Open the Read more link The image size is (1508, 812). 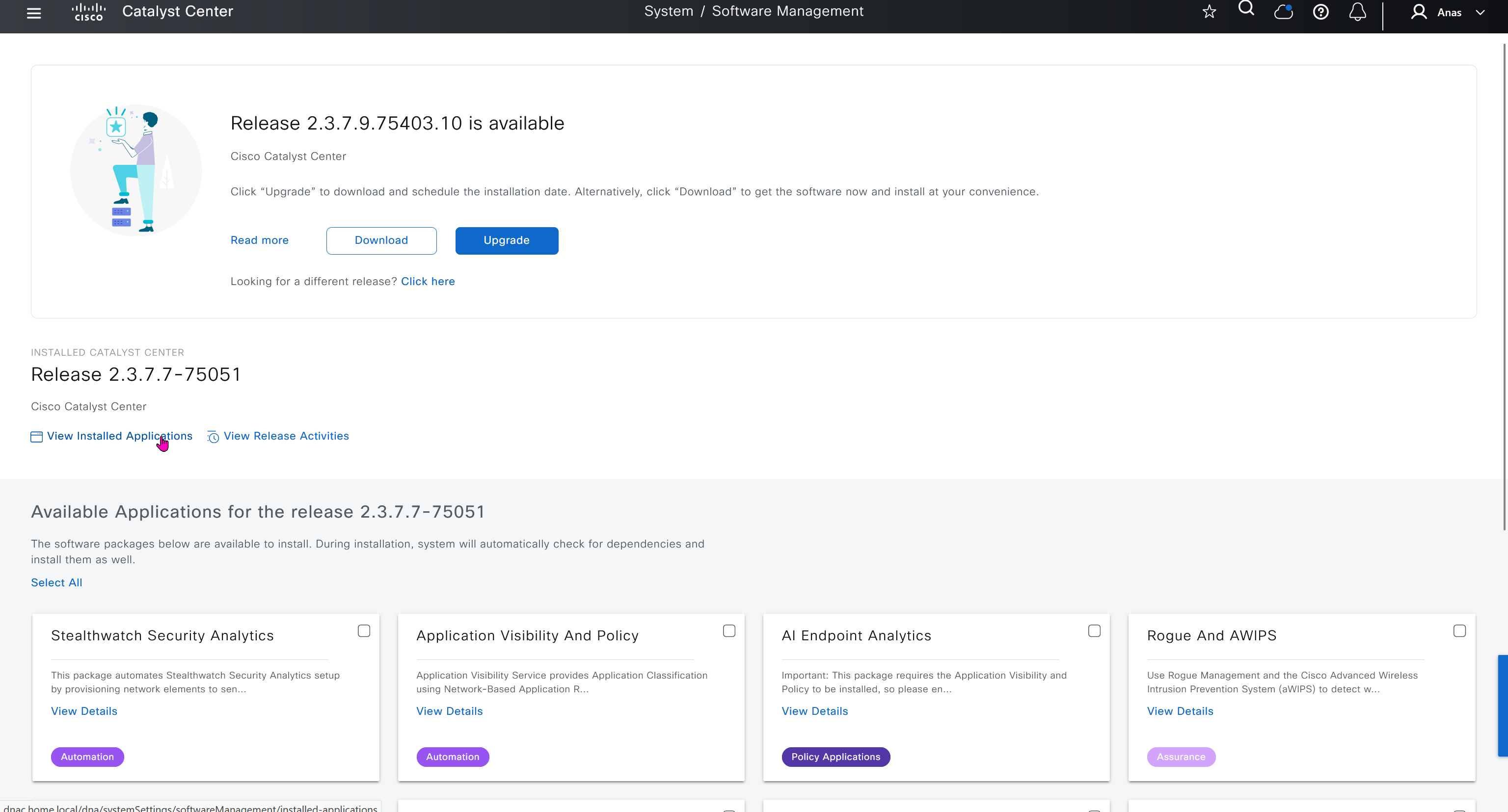coord(259,240)
